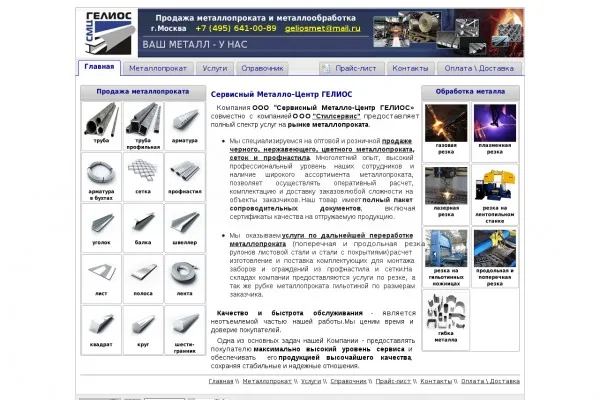
Task: Select the квадрат square bar icon
Action: 101,324
